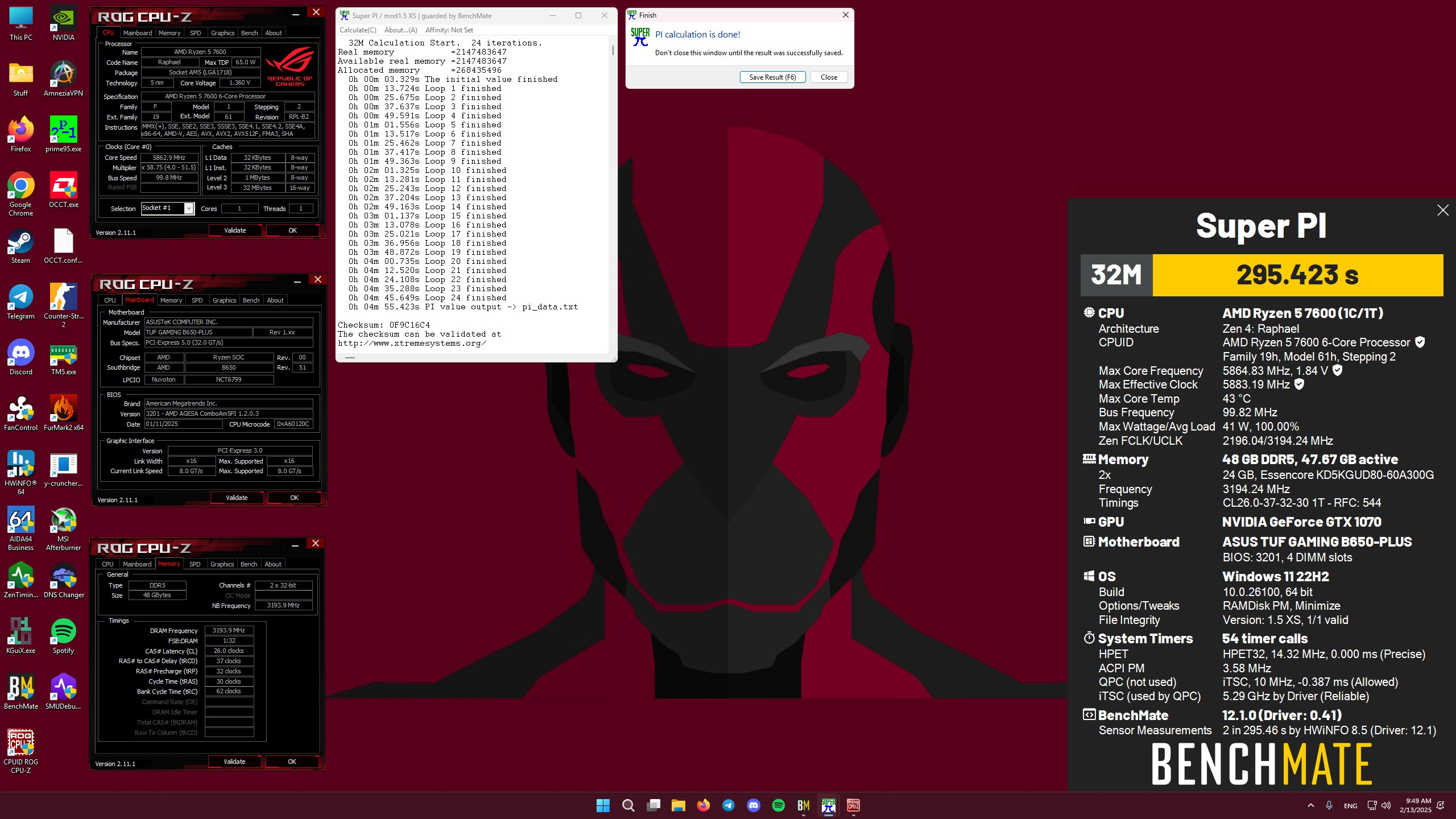Click the Windows Start button in taskbar

pos(603,805)
